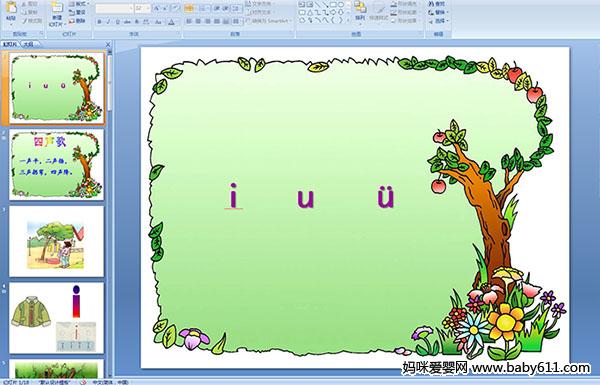
Task: Toggle text shadow
Action: [137, 22]
